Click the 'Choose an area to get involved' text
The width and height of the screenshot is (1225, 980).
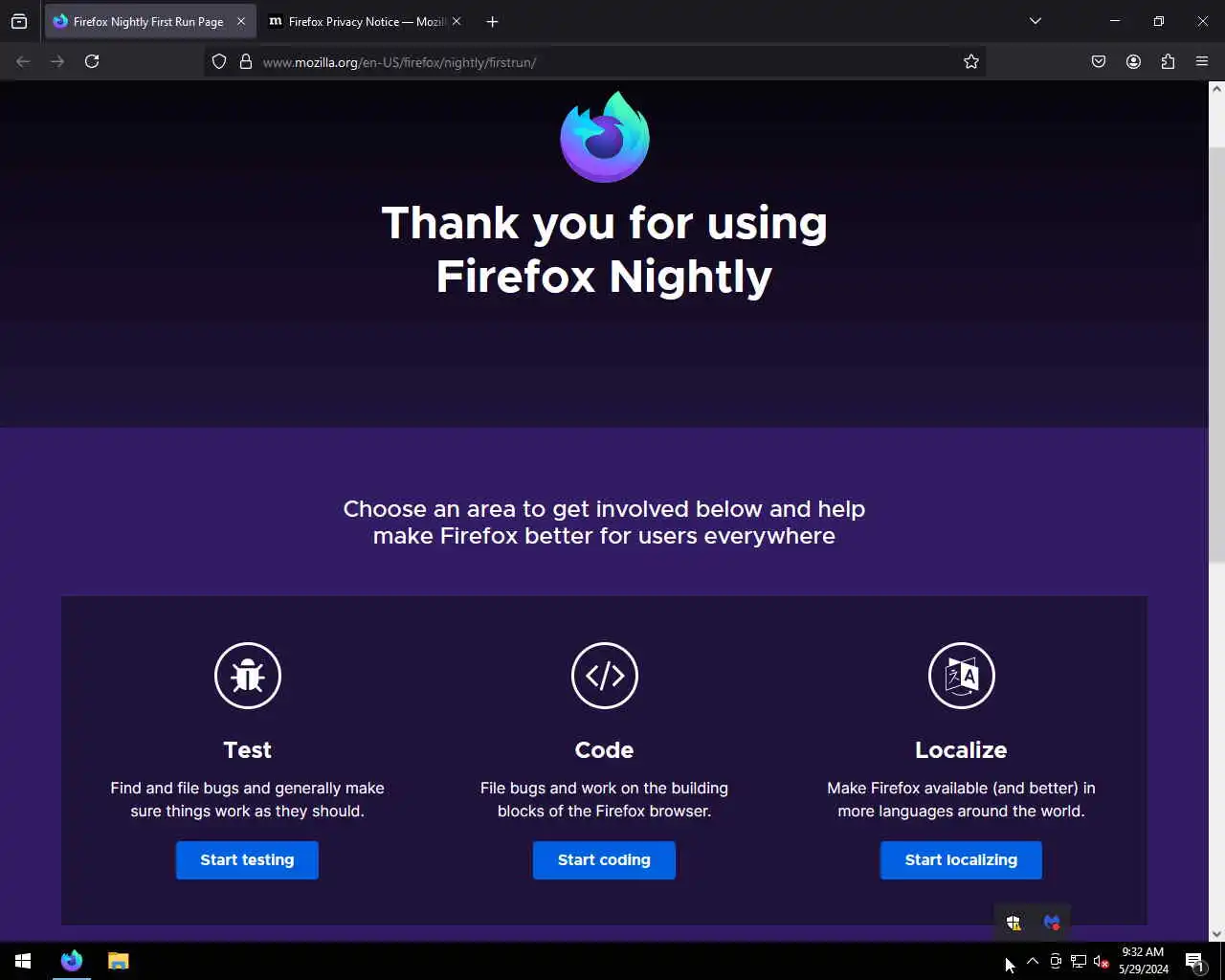[x=604, y=523]
